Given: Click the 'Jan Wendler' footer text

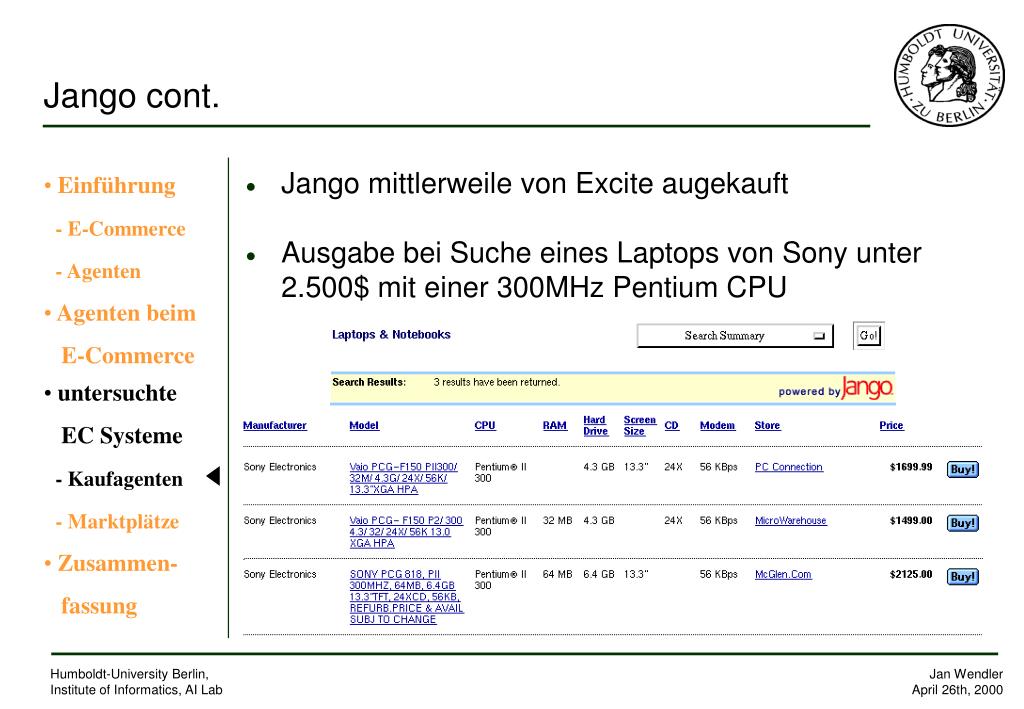Looking at the screenshot, I should click(966, 674).
